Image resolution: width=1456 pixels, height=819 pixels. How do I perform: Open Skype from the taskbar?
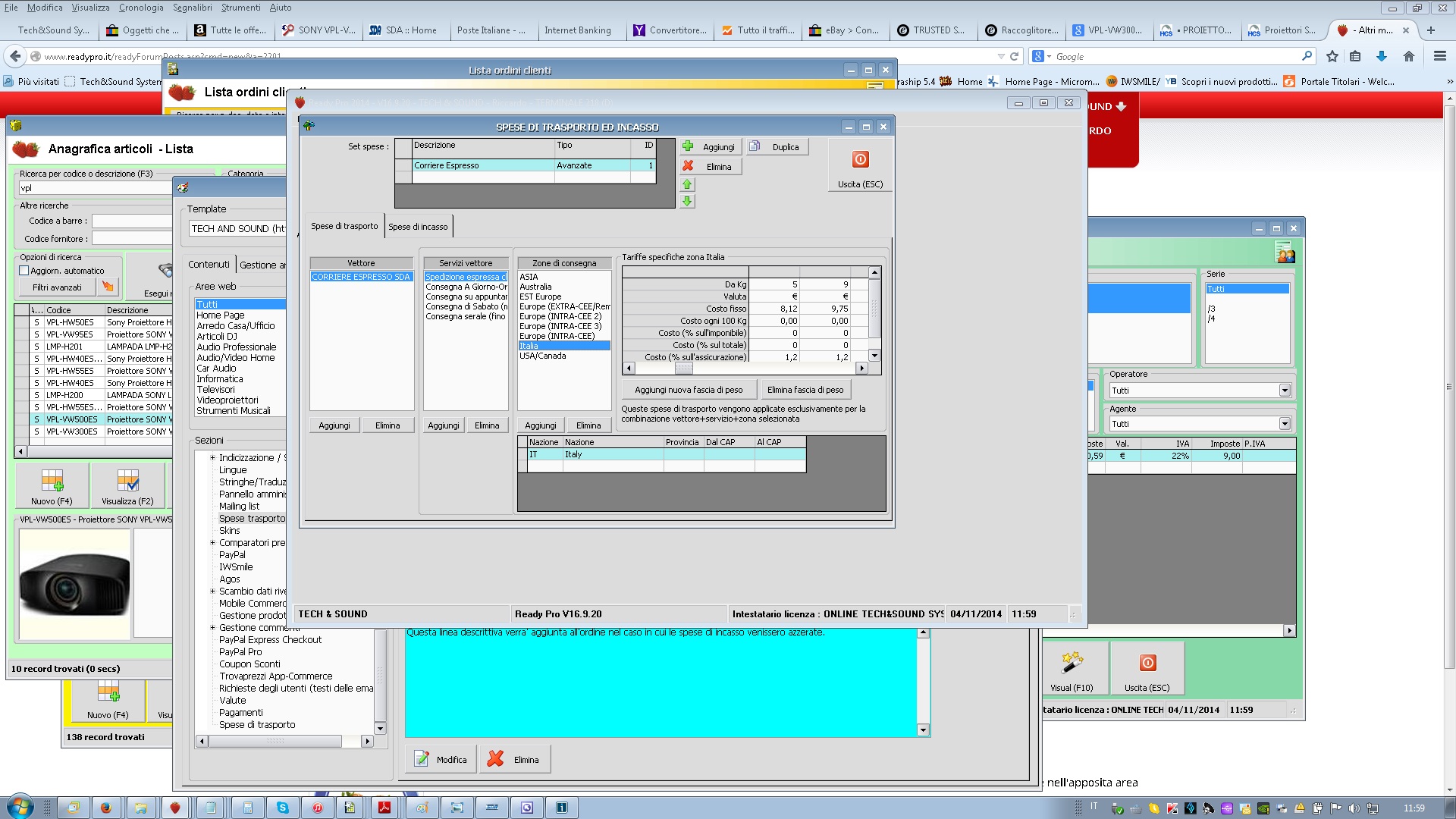[283, 808]
